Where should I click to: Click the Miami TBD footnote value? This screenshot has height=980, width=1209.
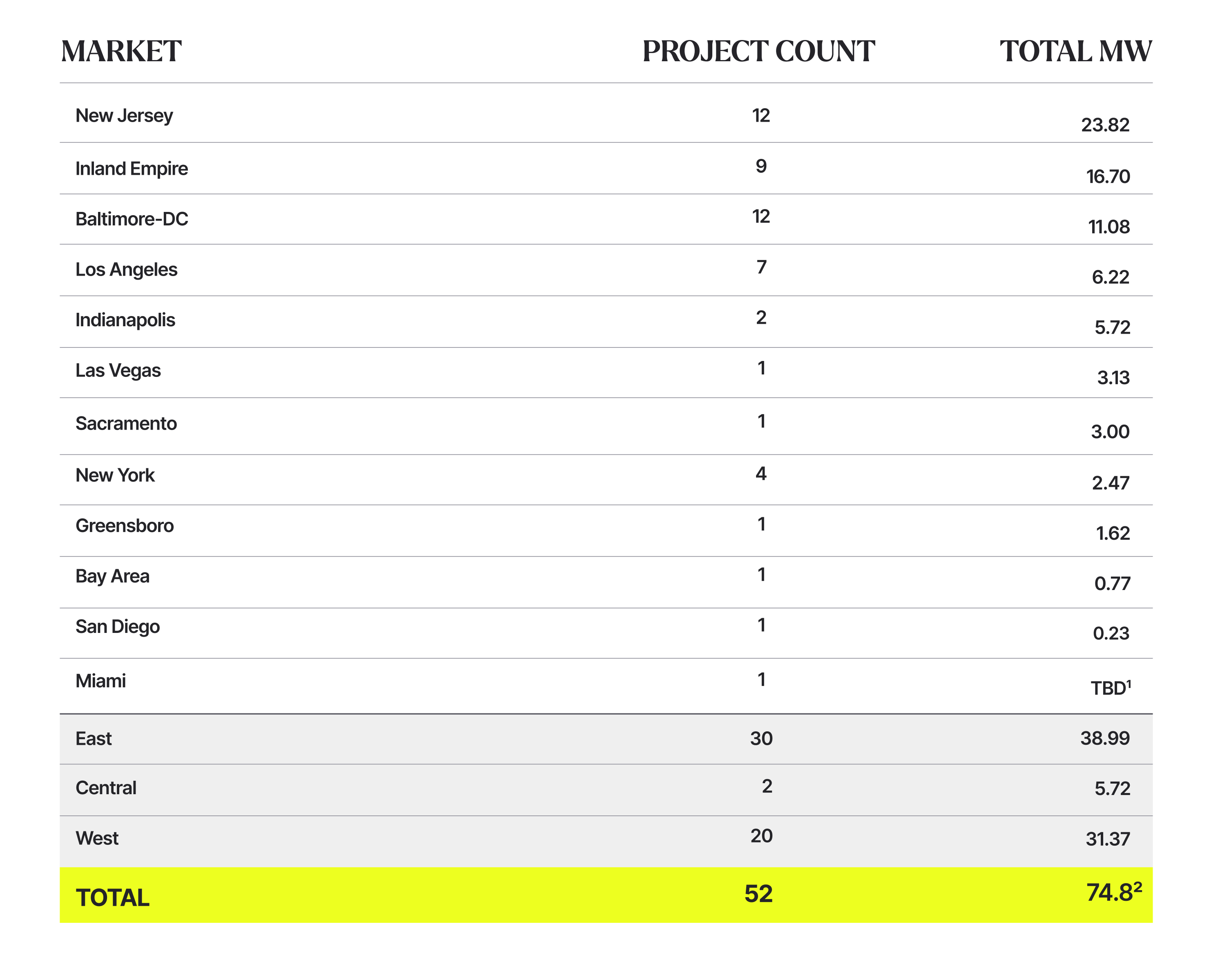1111,688
